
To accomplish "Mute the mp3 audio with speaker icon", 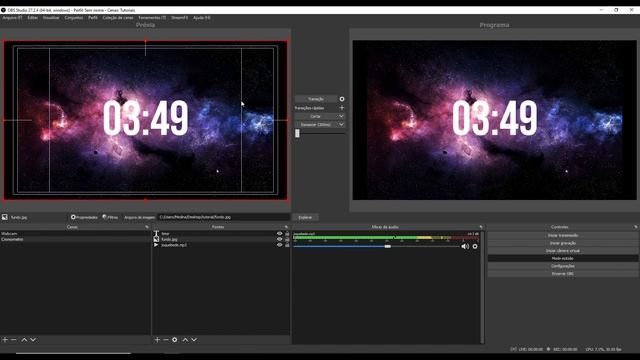I will (x=465, y=246).
